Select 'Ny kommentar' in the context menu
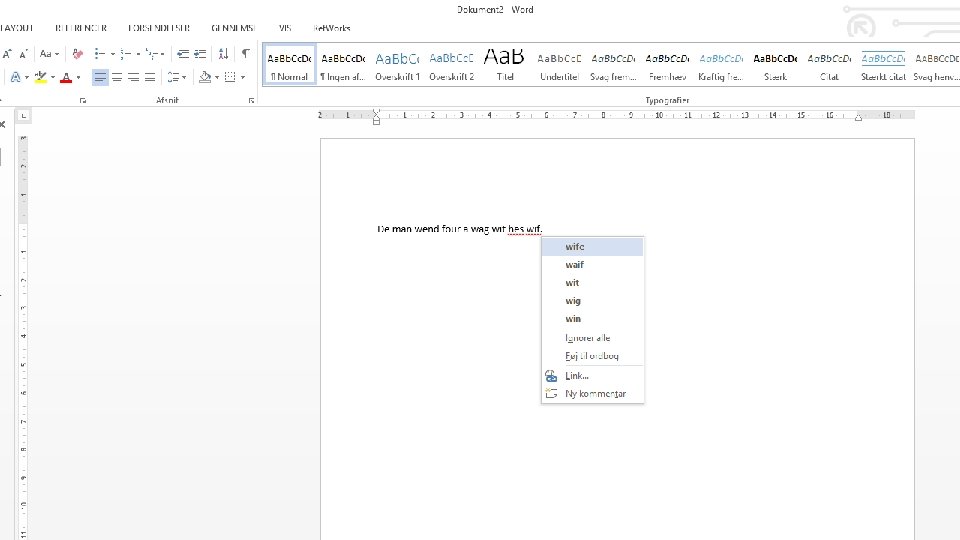This screenshot has width=960, height=540. [595, 394]
